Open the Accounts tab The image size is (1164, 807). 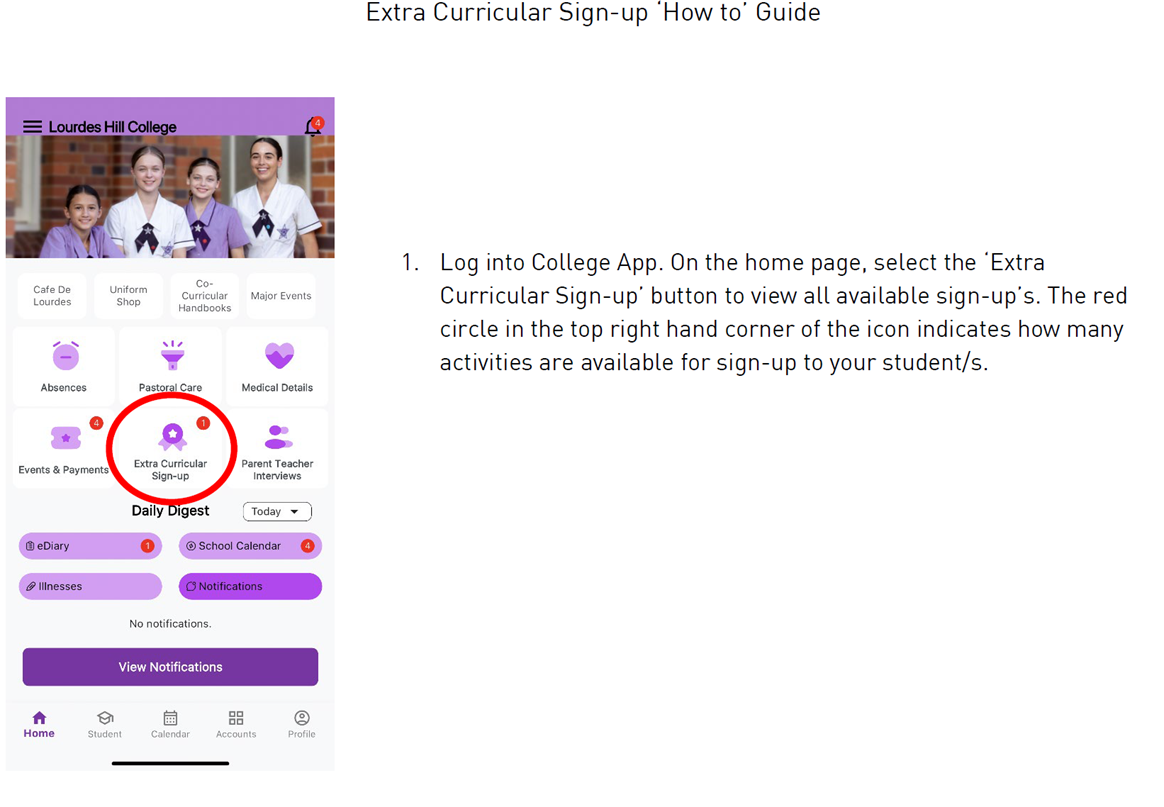pyautogui.click(x=236, y=724)
